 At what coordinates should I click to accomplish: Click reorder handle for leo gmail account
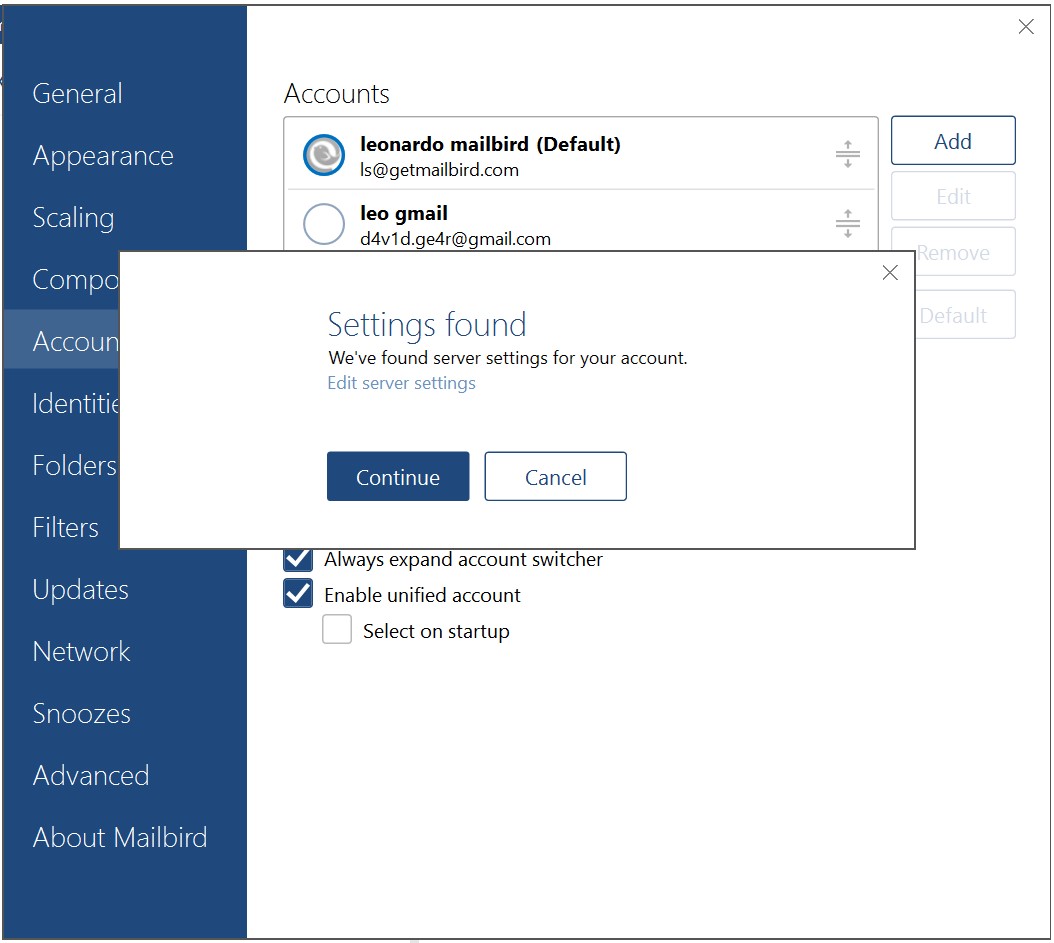(x=848, y=223)
